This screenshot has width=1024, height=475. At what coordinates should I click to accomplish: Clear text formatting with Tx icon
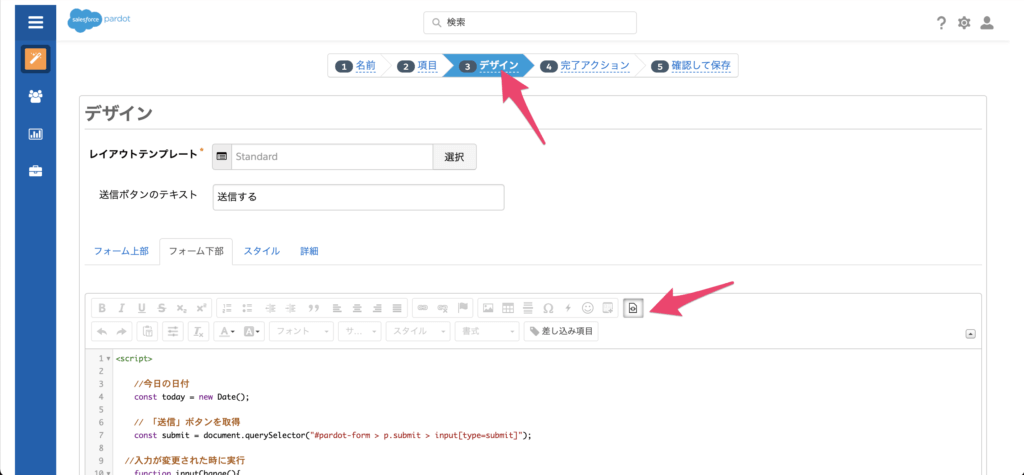[x=198, y=332]
